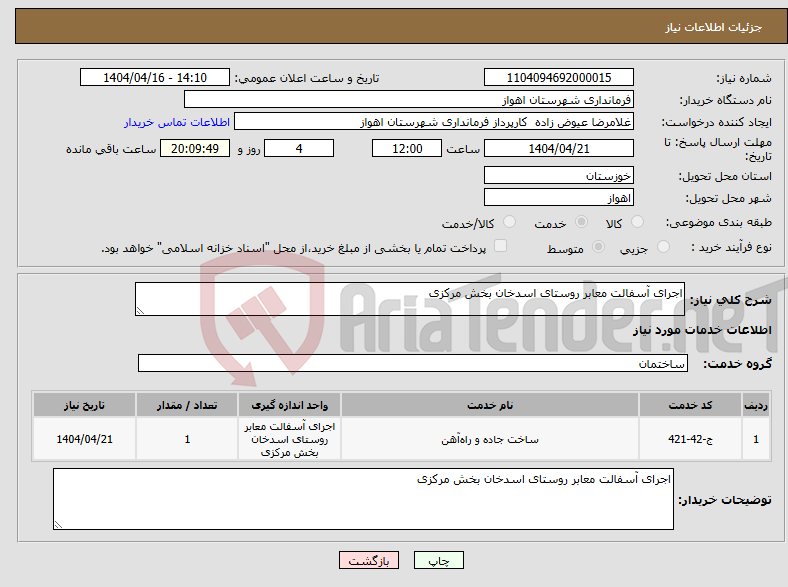Click the نام دستگاه خریدار label
This screenshot has width=788, height=587.
click(726, 101)
